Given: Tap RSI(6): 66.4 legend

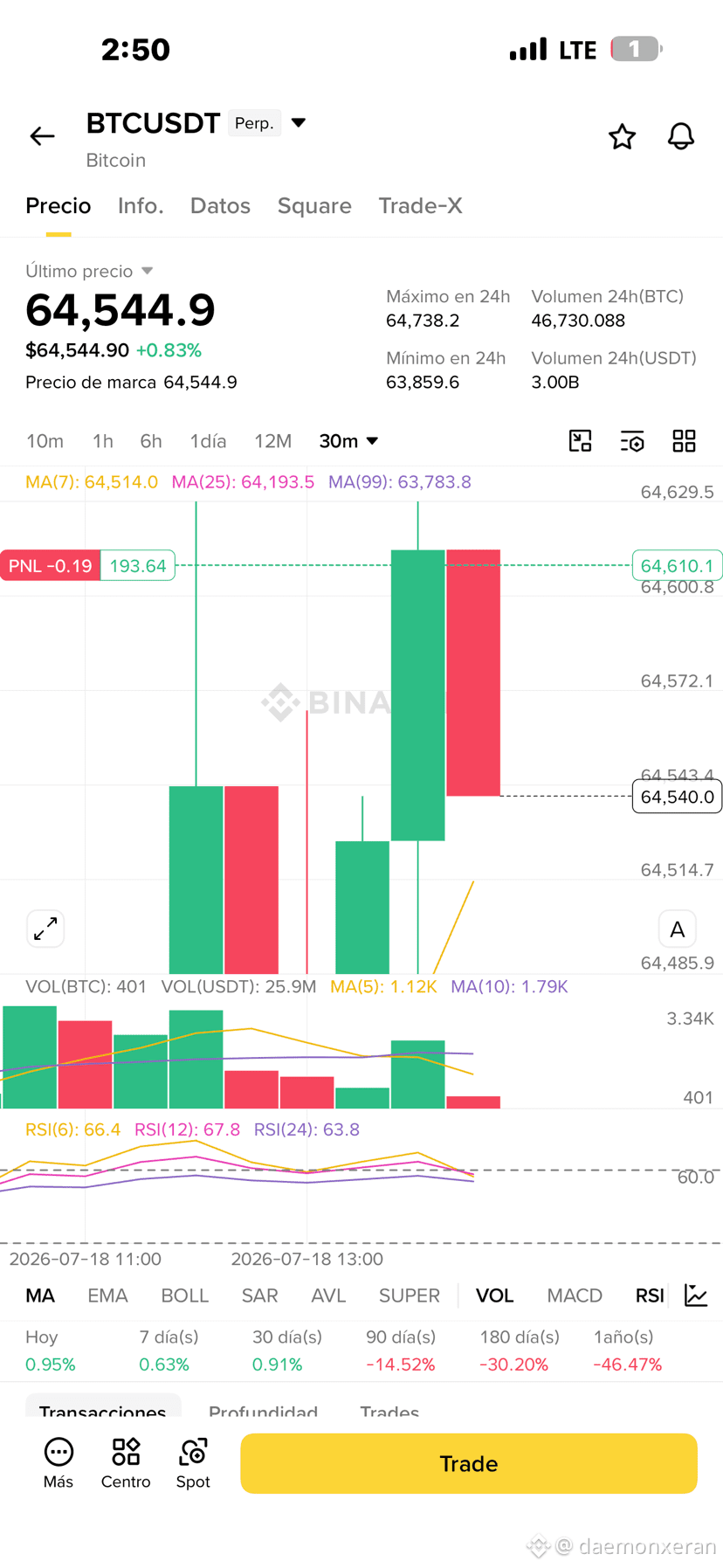Looking at the screenshot, I should tap(73, 1129).
